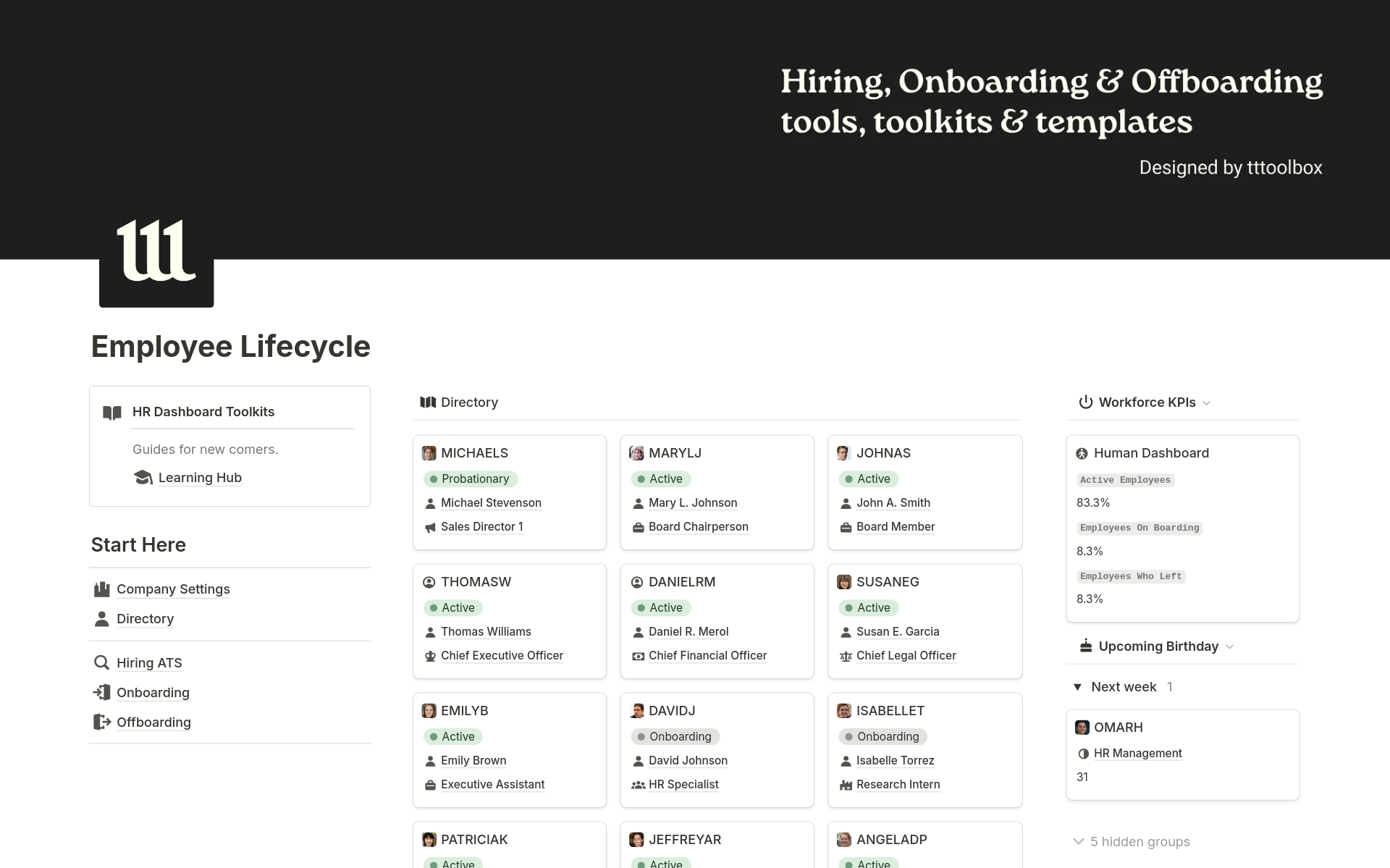Click the open book icon beside HR Dashboard Toolkits

pos(112,413)
